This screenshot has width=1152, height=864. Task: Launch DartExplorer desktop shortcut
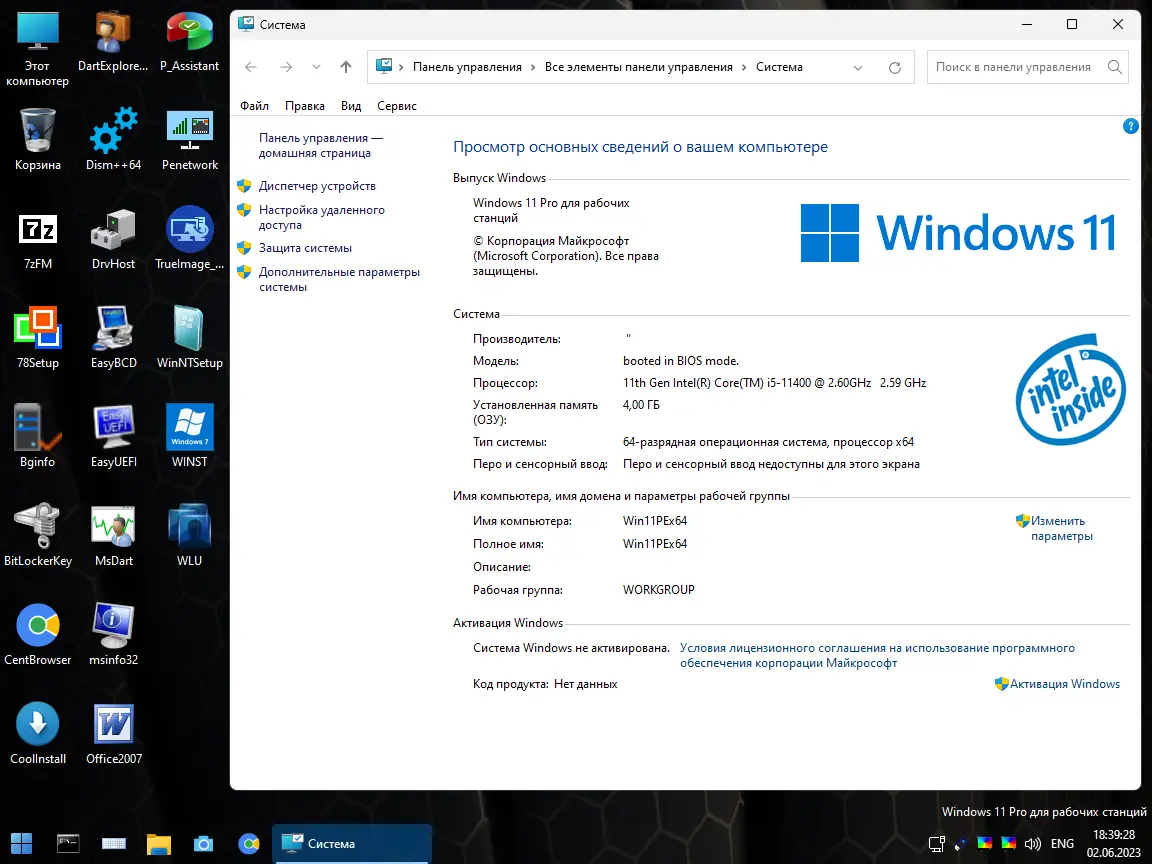point(113,42)
